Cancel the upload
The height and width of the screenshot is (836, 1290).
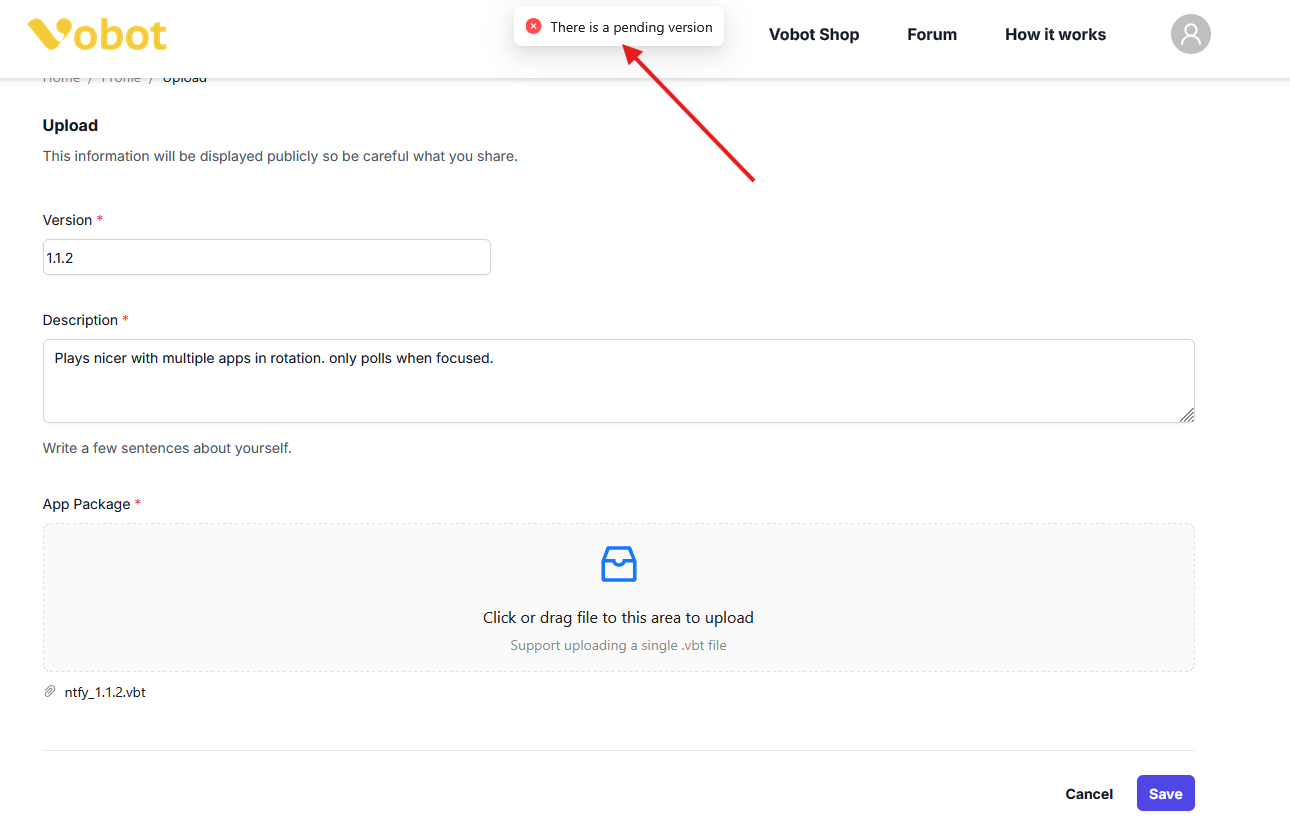[x=1089, y=794]
